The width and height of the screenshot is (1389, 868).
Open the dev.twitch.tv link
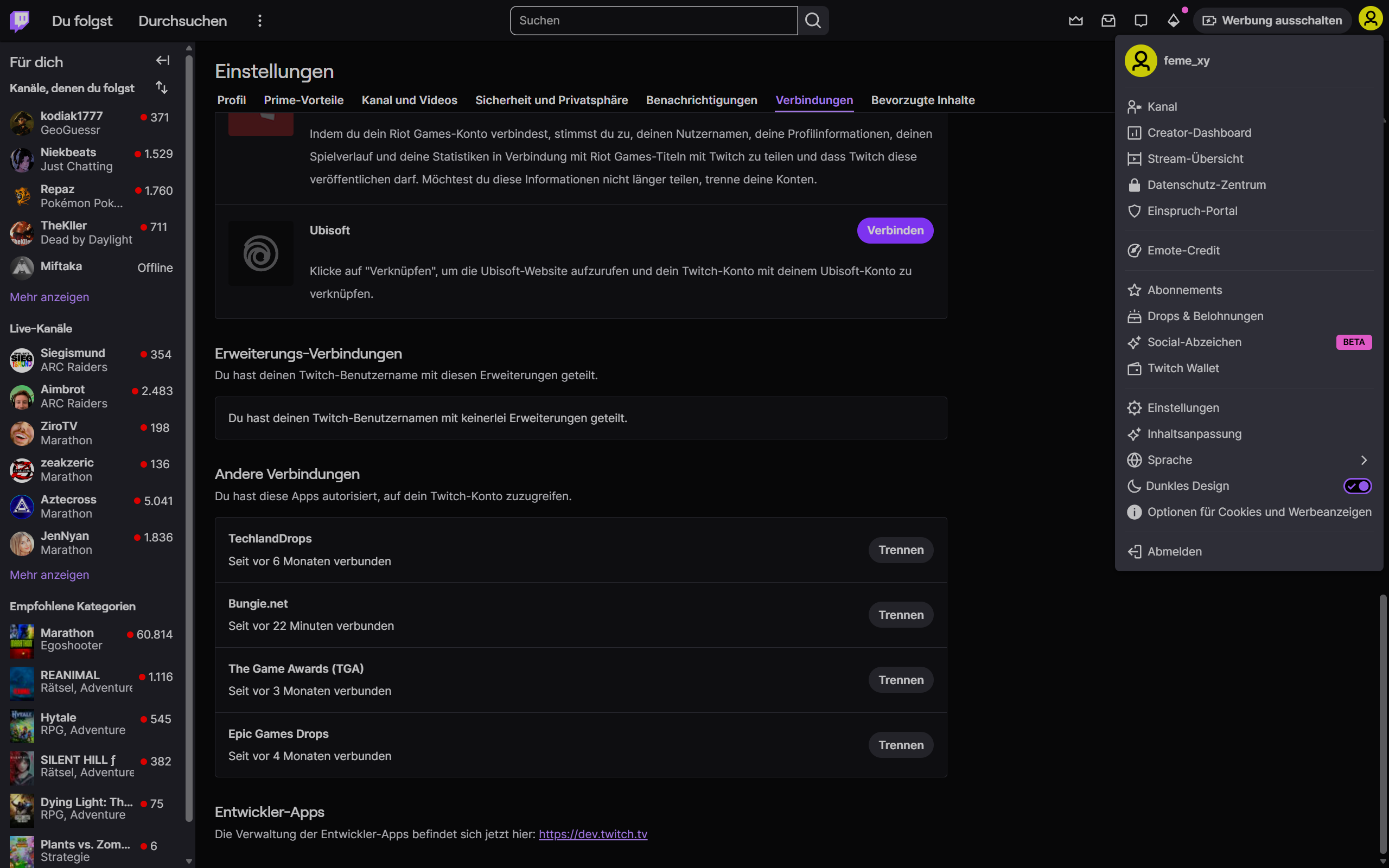tap(592, 834)
